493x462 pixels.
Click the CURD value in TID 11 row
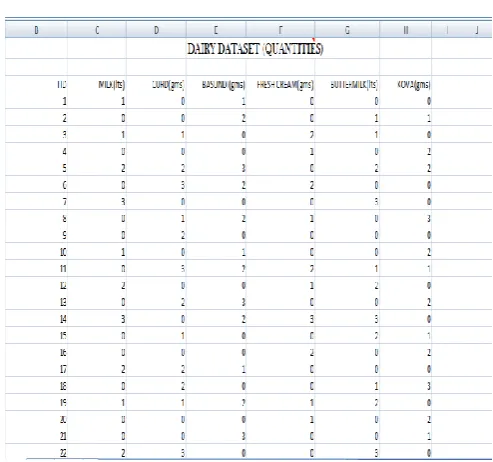156,268
